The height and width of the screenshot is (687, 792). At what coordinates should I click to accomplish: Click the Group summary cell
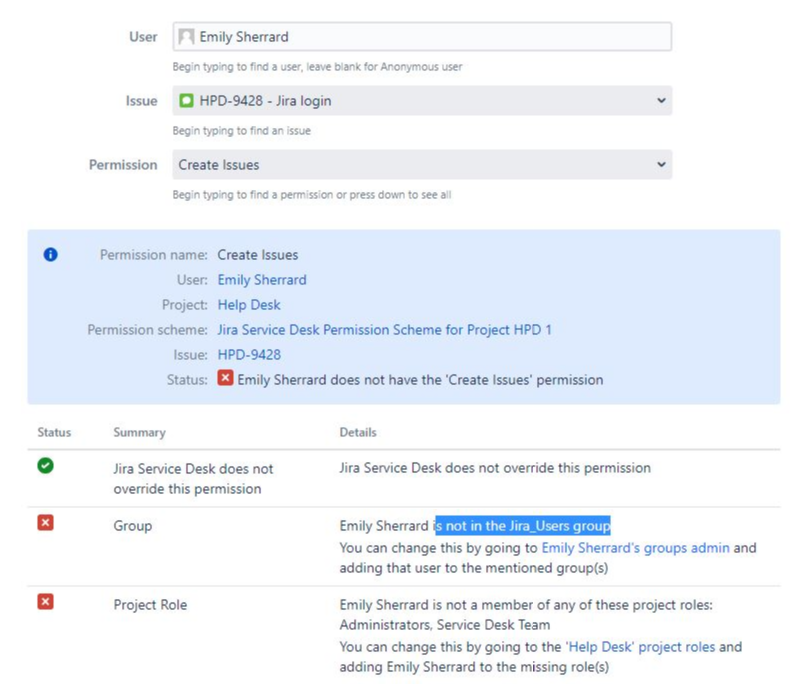[x=133, y=526]
